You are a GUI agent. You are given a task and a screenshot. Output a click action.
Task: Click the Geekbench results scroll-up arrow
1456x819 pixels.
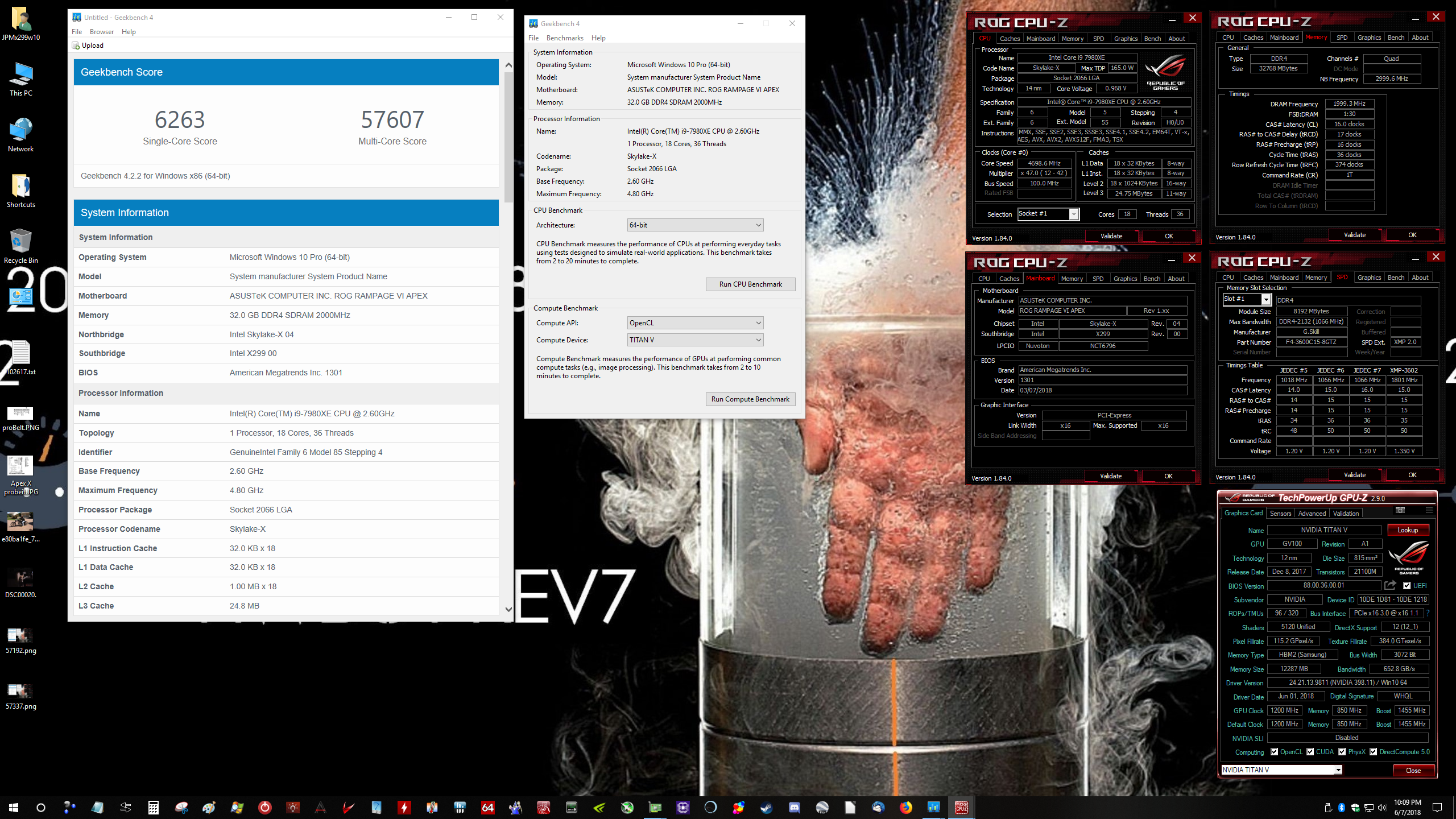[x=508, y=65]
